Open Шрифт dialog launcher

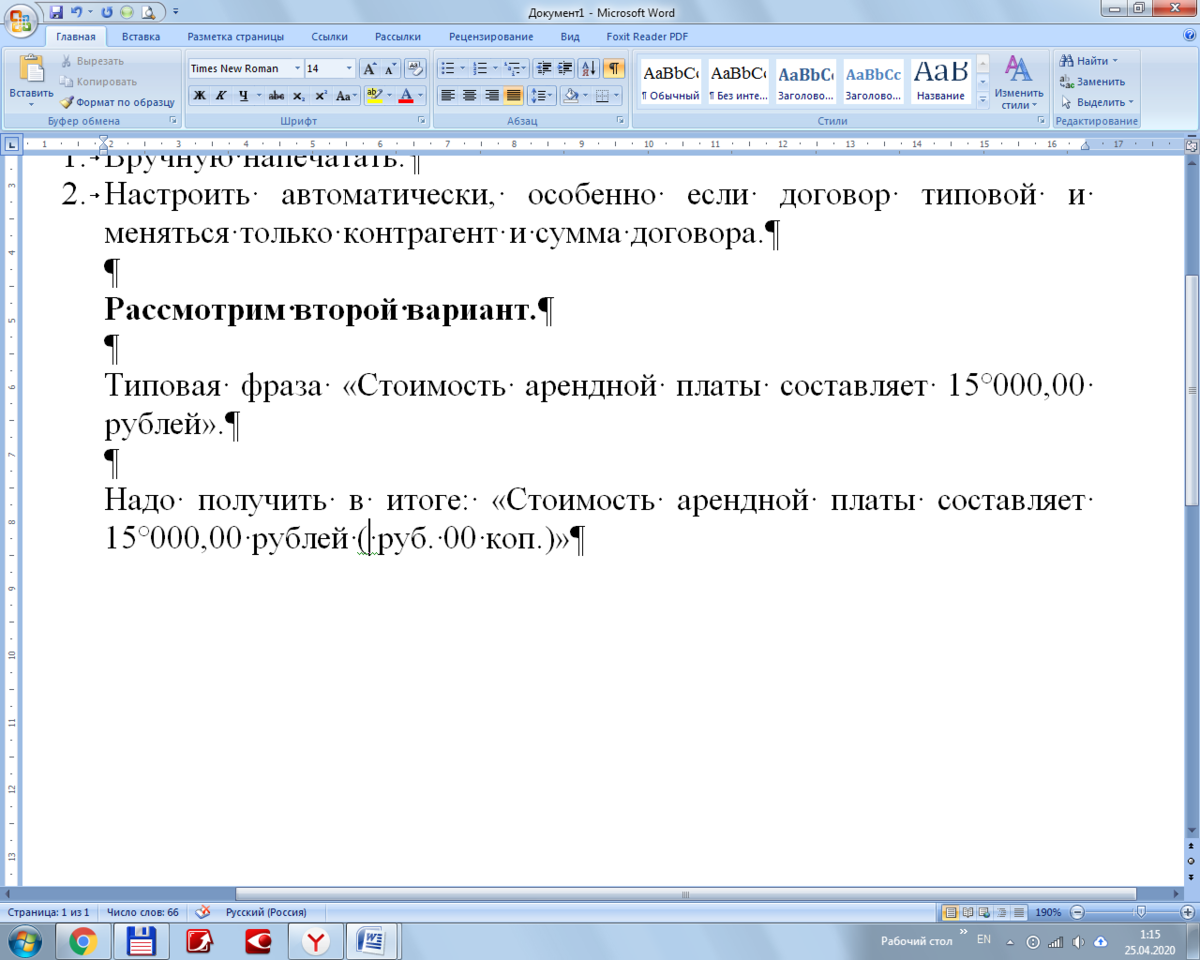422,121
